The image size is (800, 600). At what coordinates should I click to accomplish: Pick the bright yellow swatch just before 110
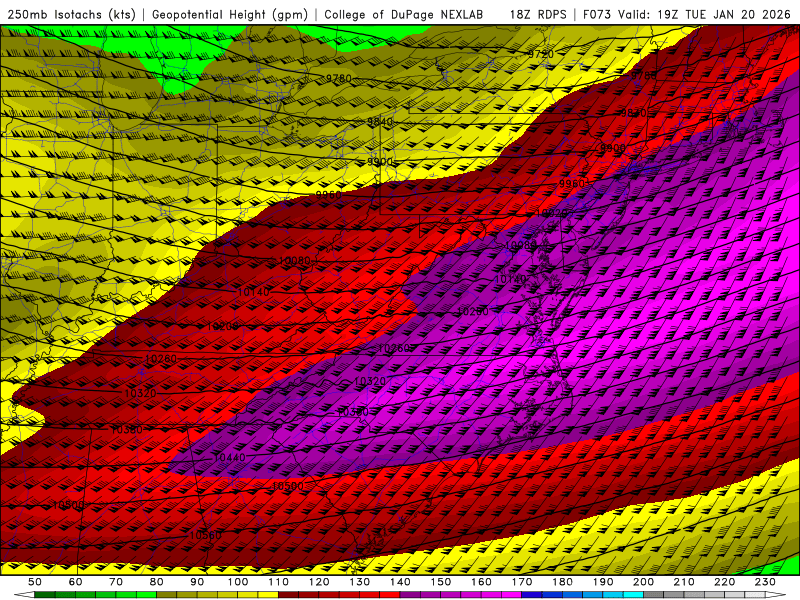click(x=268, y=595)
